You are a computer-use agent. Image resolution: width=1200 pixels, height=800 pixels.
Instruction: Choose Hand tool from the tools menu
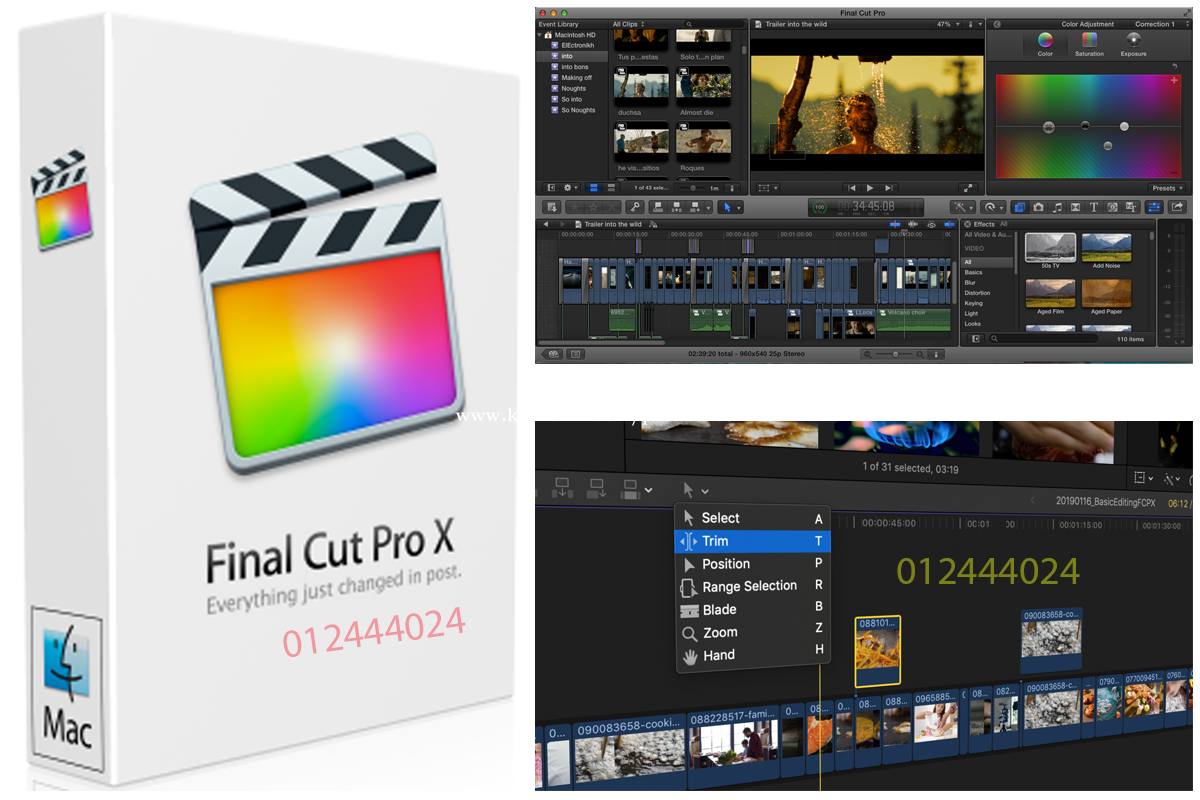tap(753, 655)
